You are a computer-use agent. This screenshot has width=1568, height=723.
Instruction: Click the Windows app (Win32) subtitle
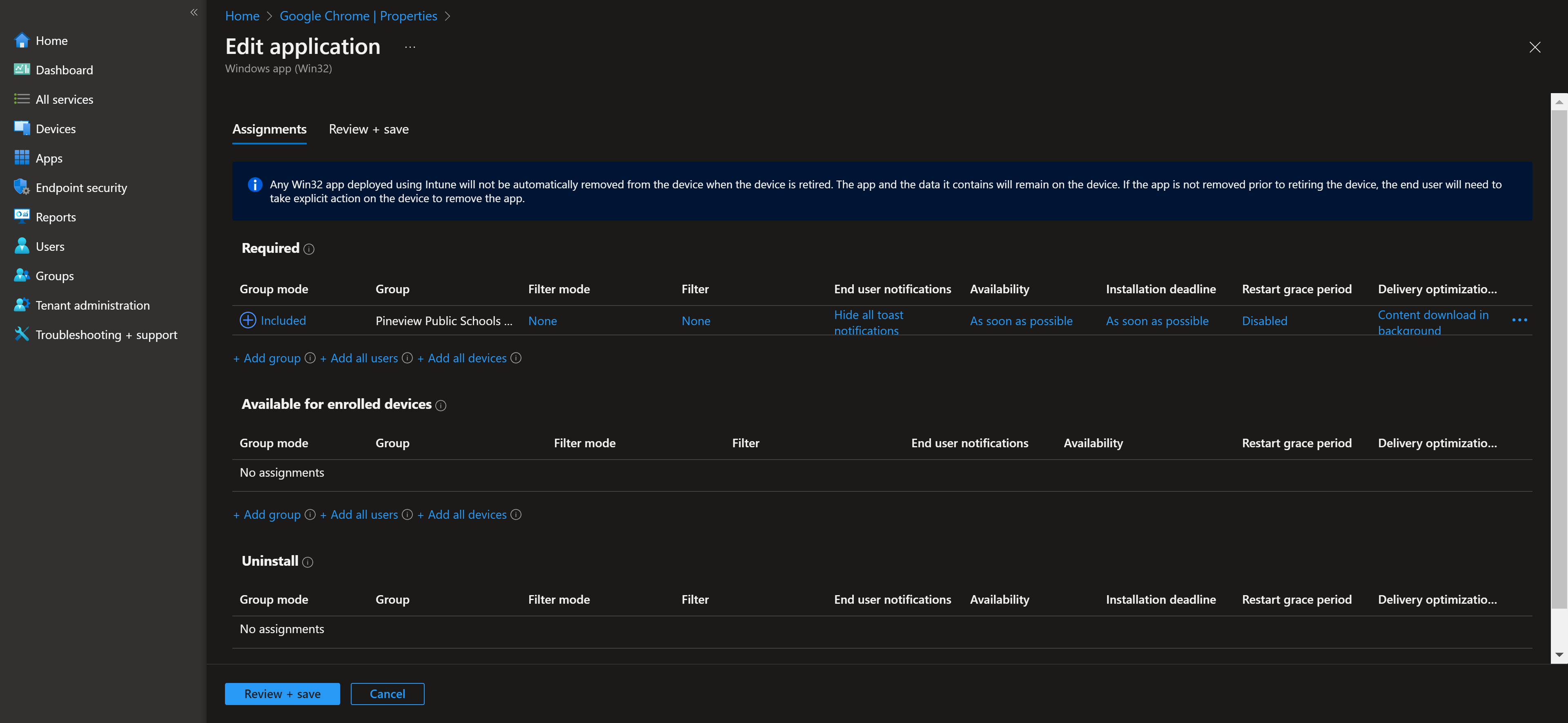tap(279, 68)
